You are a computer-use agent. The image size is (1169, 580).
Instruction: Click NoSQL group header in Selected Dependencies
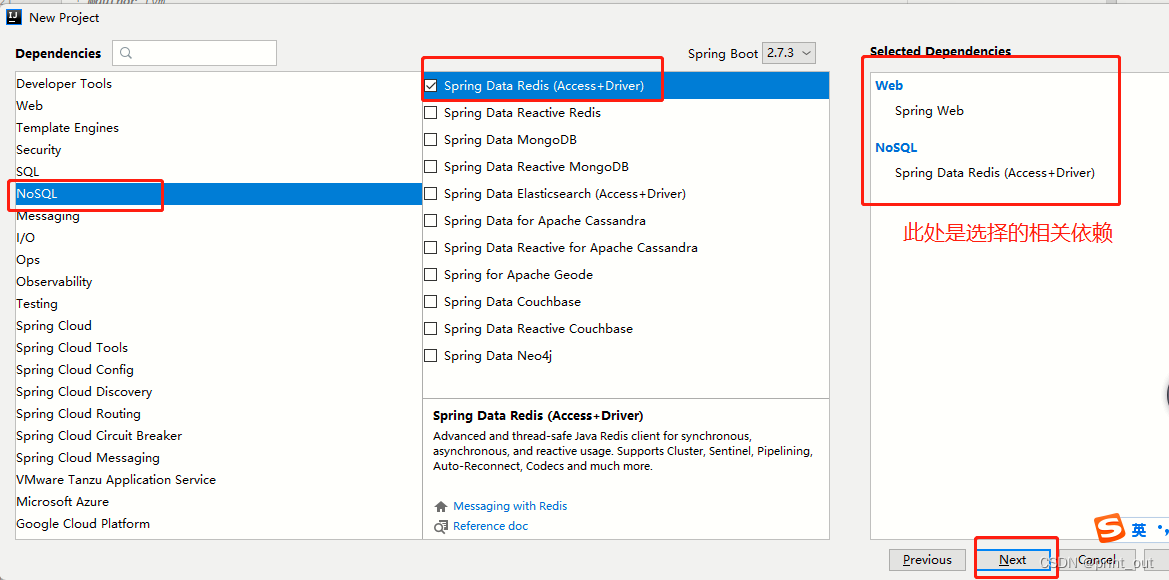[x=896, y=148]
